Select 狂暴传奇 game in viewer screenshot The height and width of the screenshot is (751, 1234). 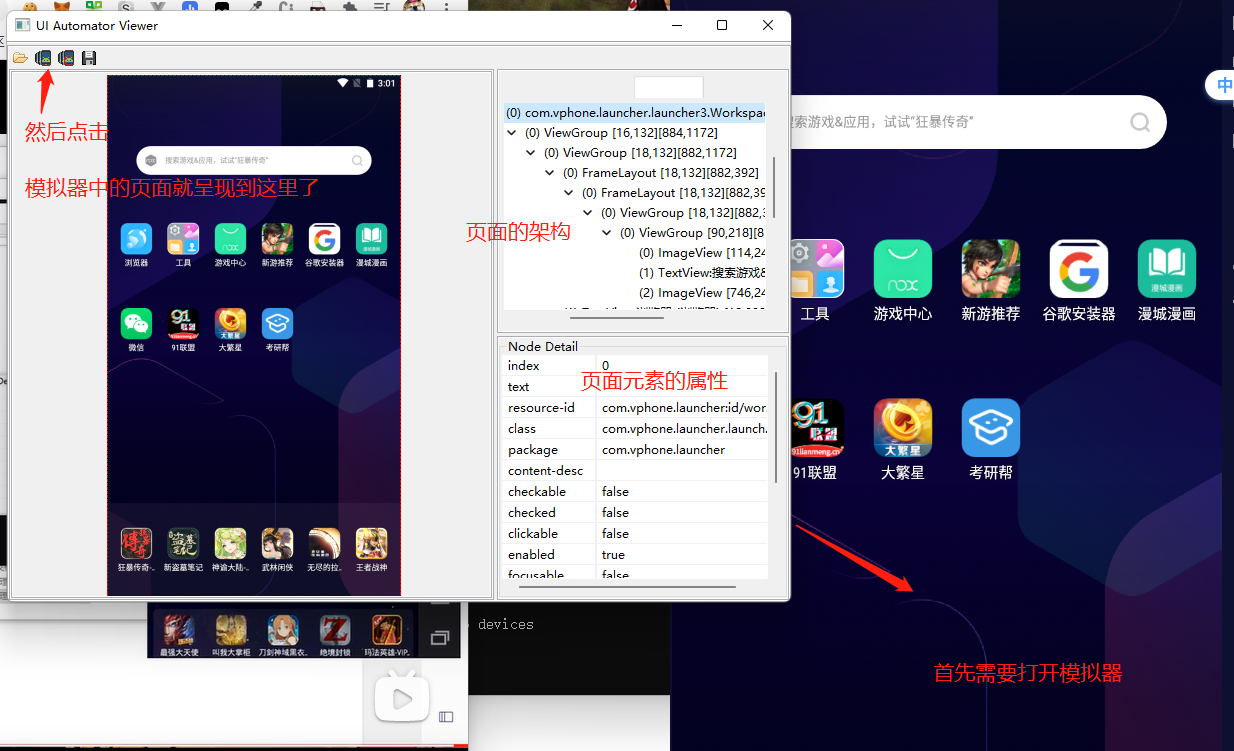click(x=136, y=543)
